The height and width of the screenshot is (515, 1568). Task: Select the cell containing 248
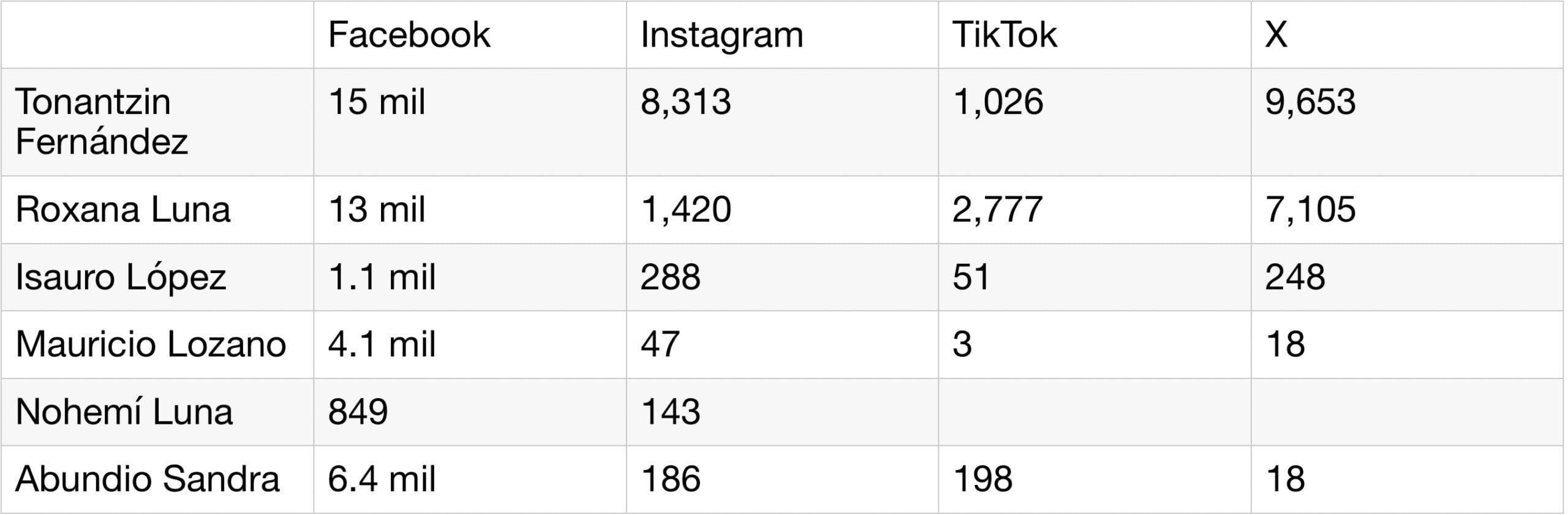point(1407,277)
